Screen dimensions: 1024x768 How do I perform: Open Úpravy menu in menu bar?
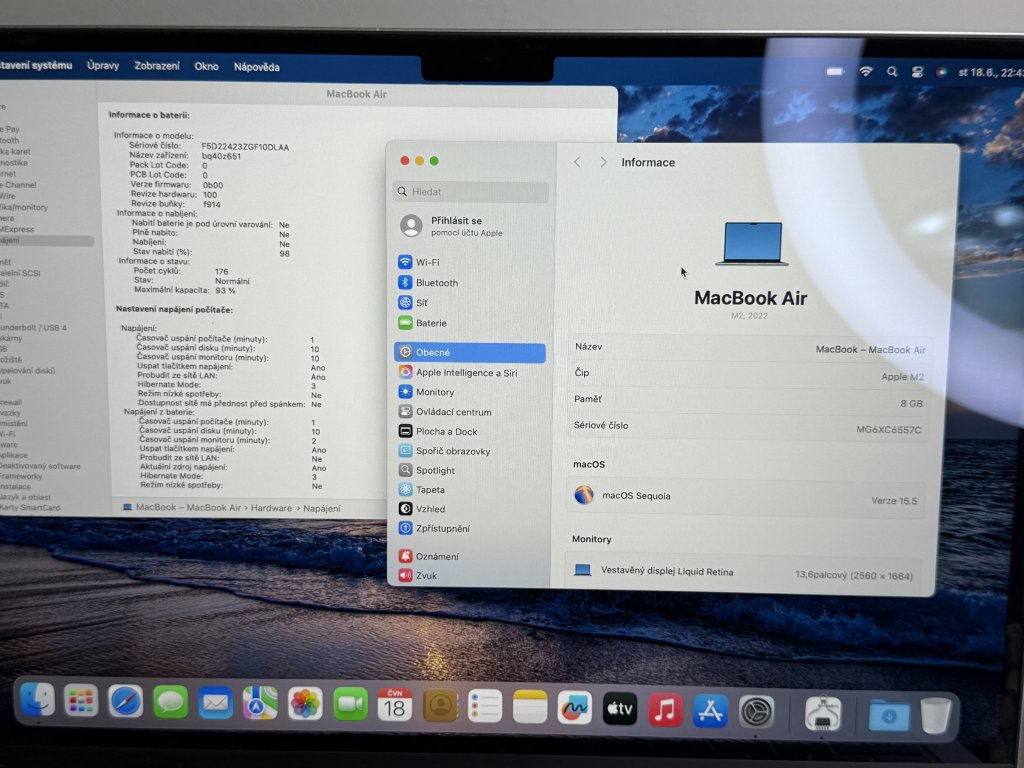point(103,65)
